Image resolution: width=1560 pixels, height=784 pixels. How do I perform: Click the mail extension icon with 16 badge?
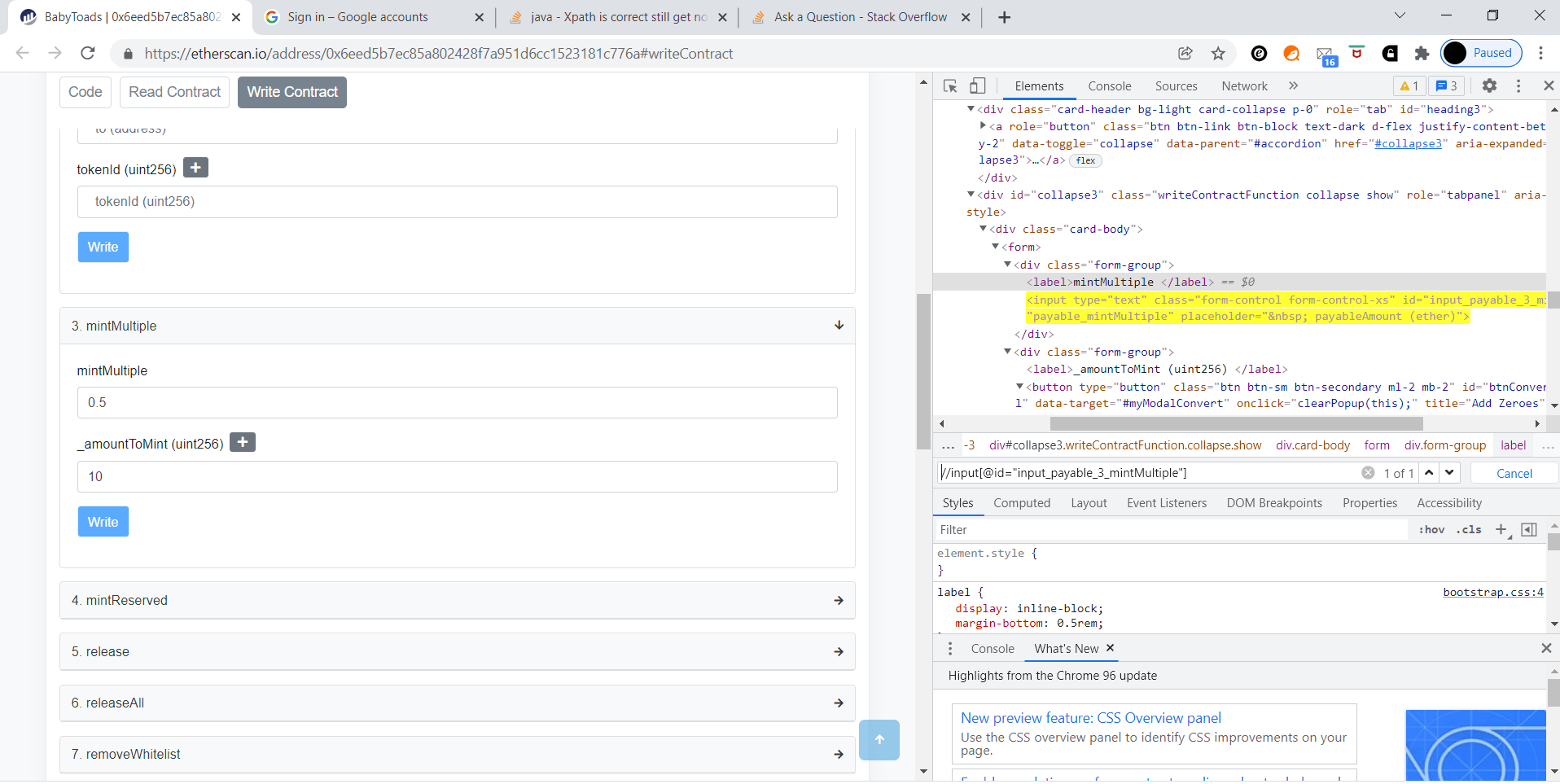pyautogui.click(x=1326, y=55)
